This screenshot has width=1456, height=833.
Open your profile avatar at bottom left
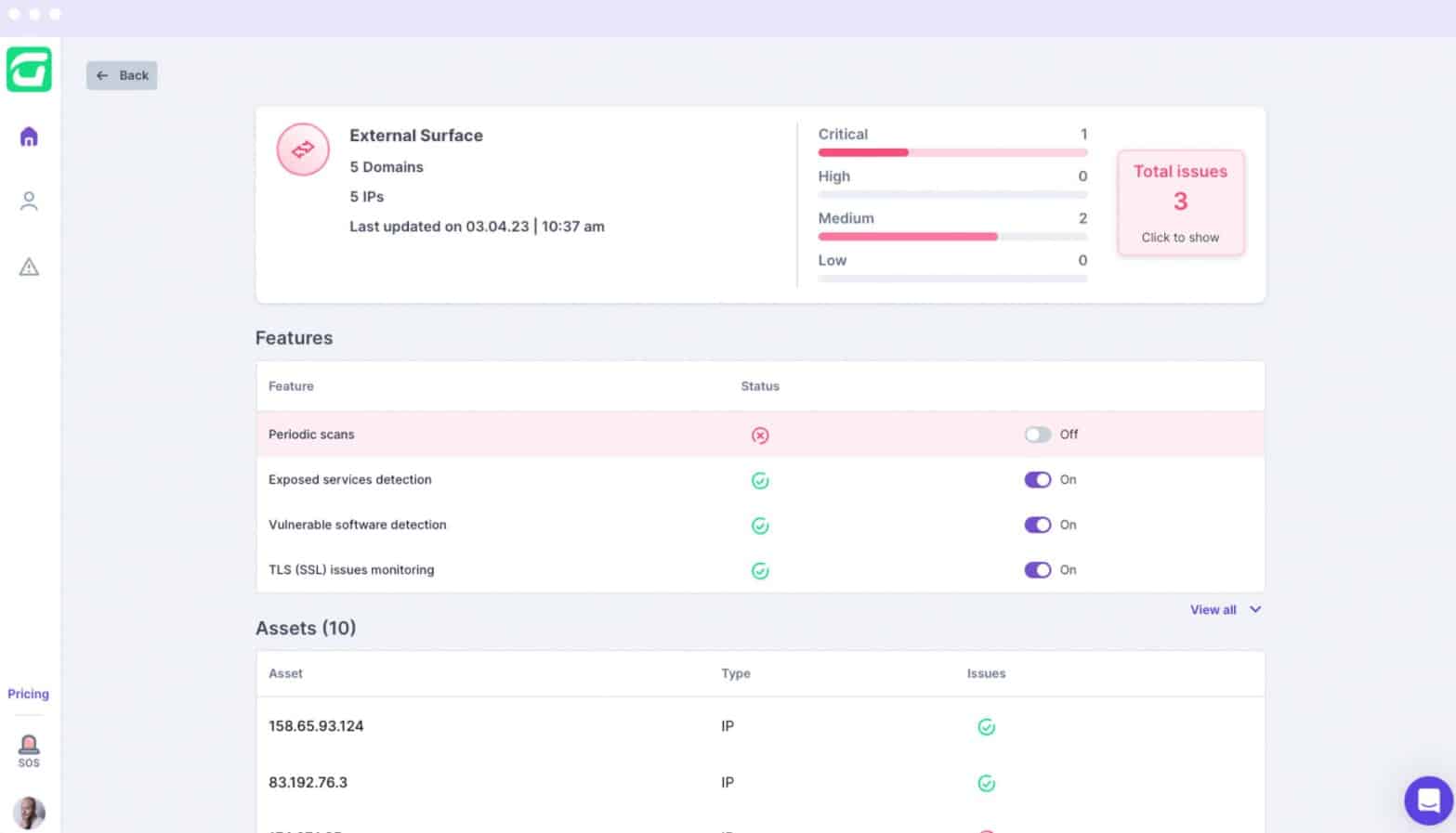(x=29, y=813)
